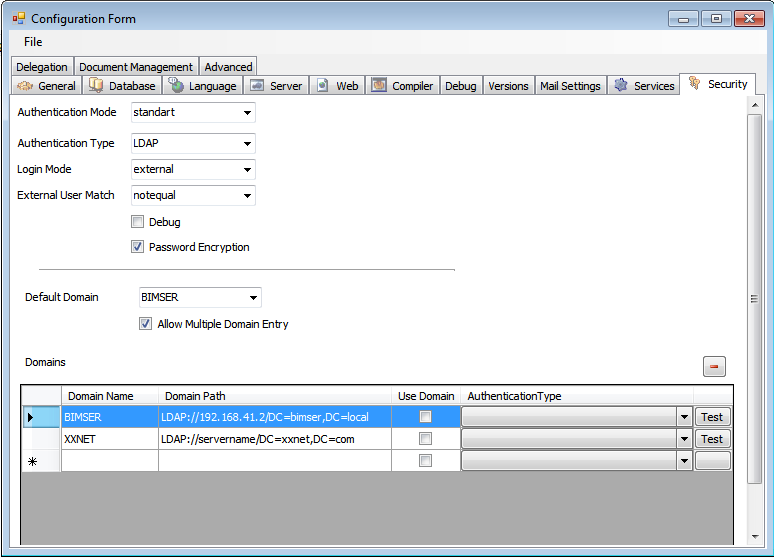Viewport: 774px width, 558px height.
Task: Open the Database tab icon
Action: click(96, 86)
